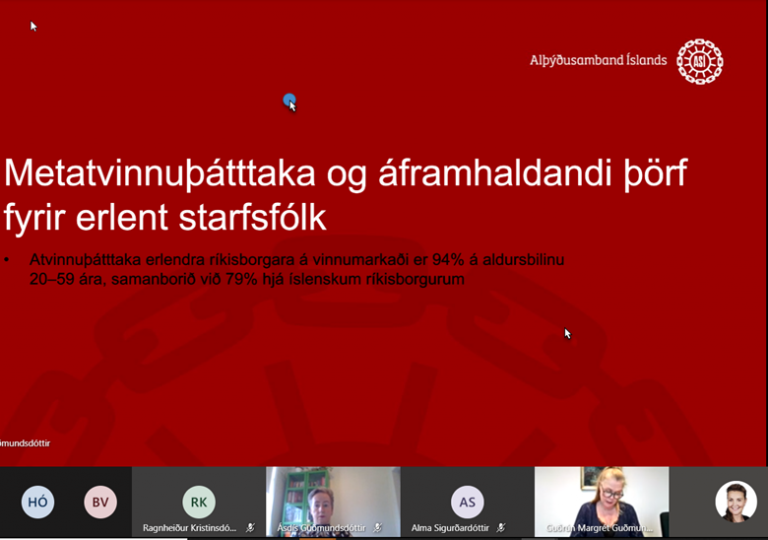Select the BV participant avatar
Screen dimensions: 768x540
[100, 502]
